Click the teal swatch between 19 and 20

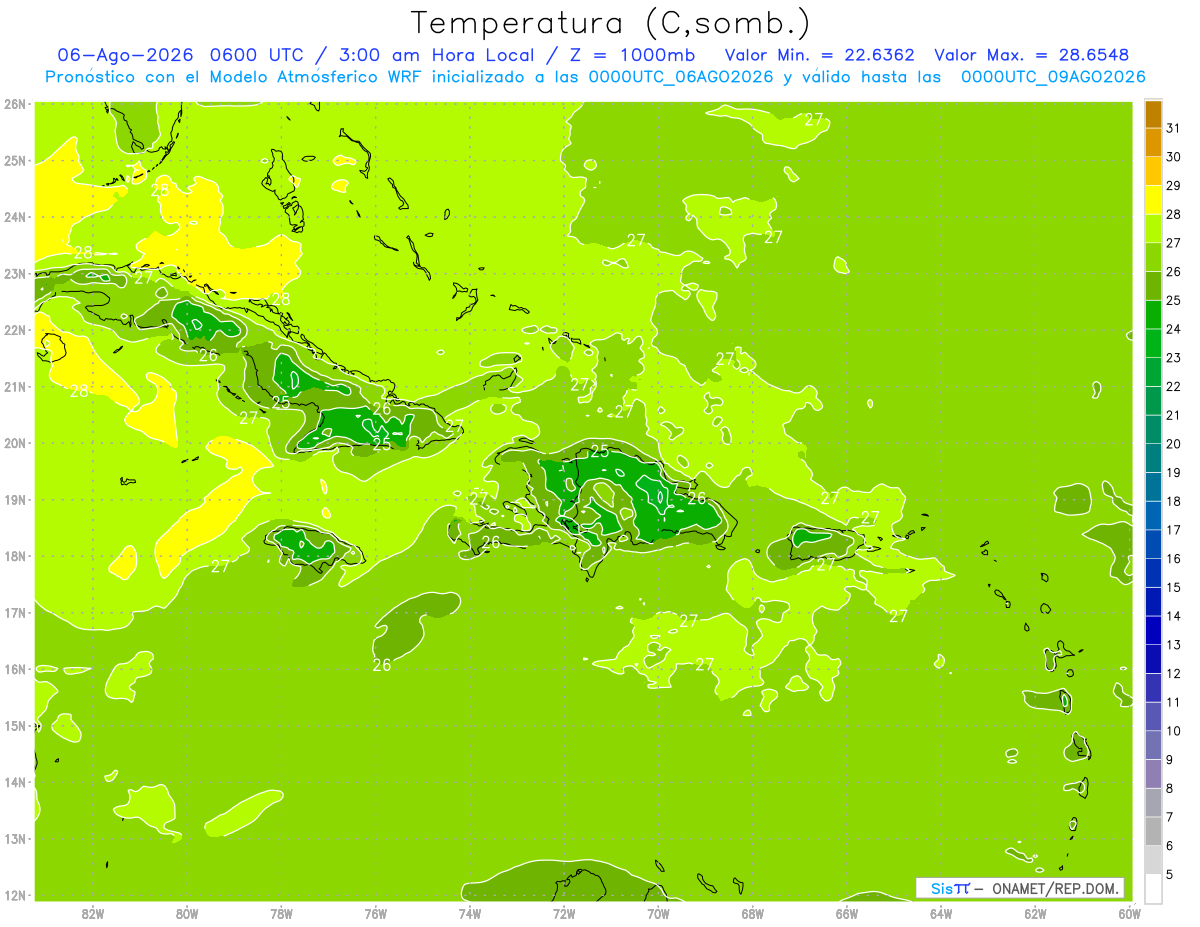(1153, 458)
